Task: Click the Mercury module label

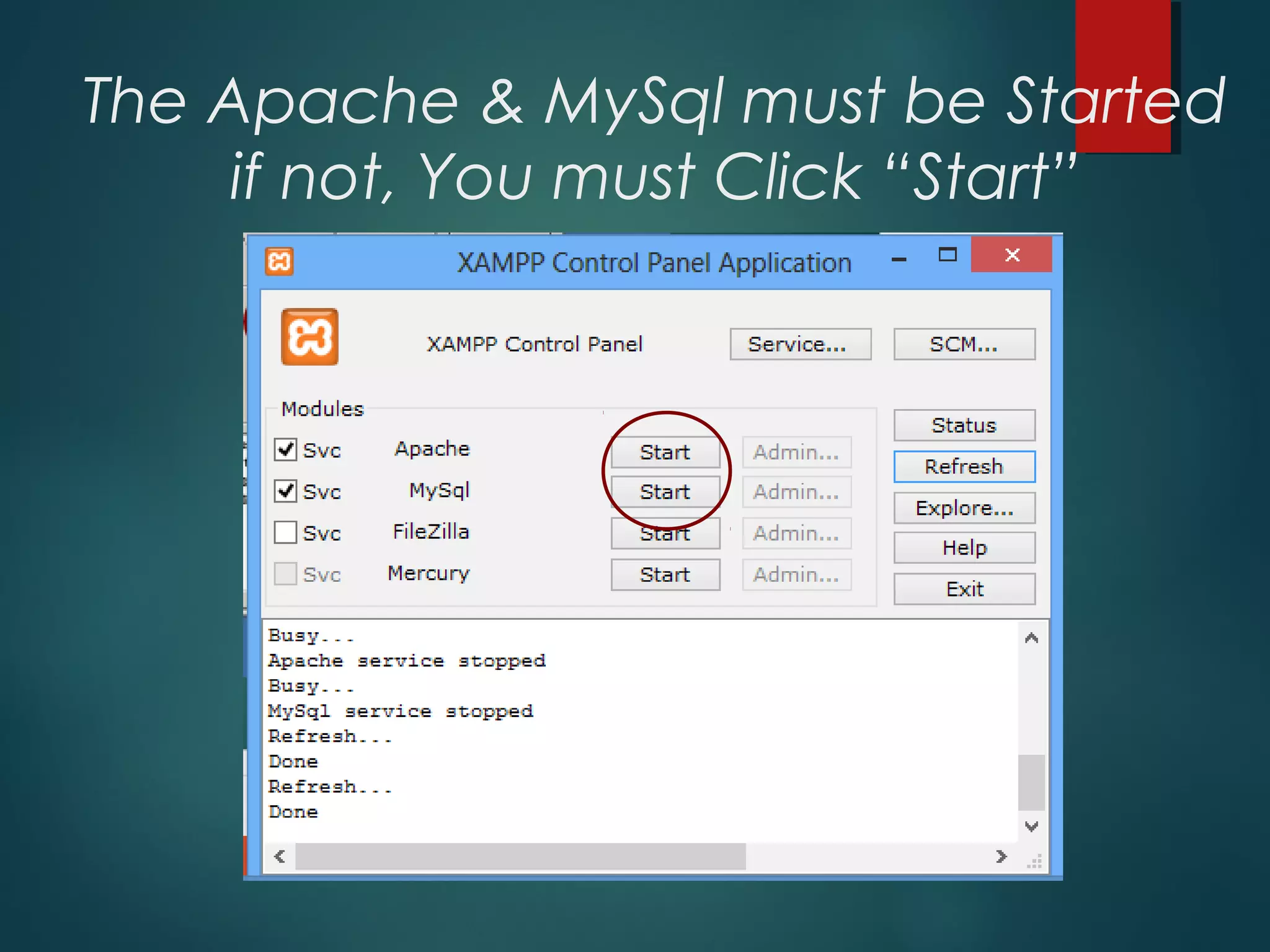Action: (429, 574)
